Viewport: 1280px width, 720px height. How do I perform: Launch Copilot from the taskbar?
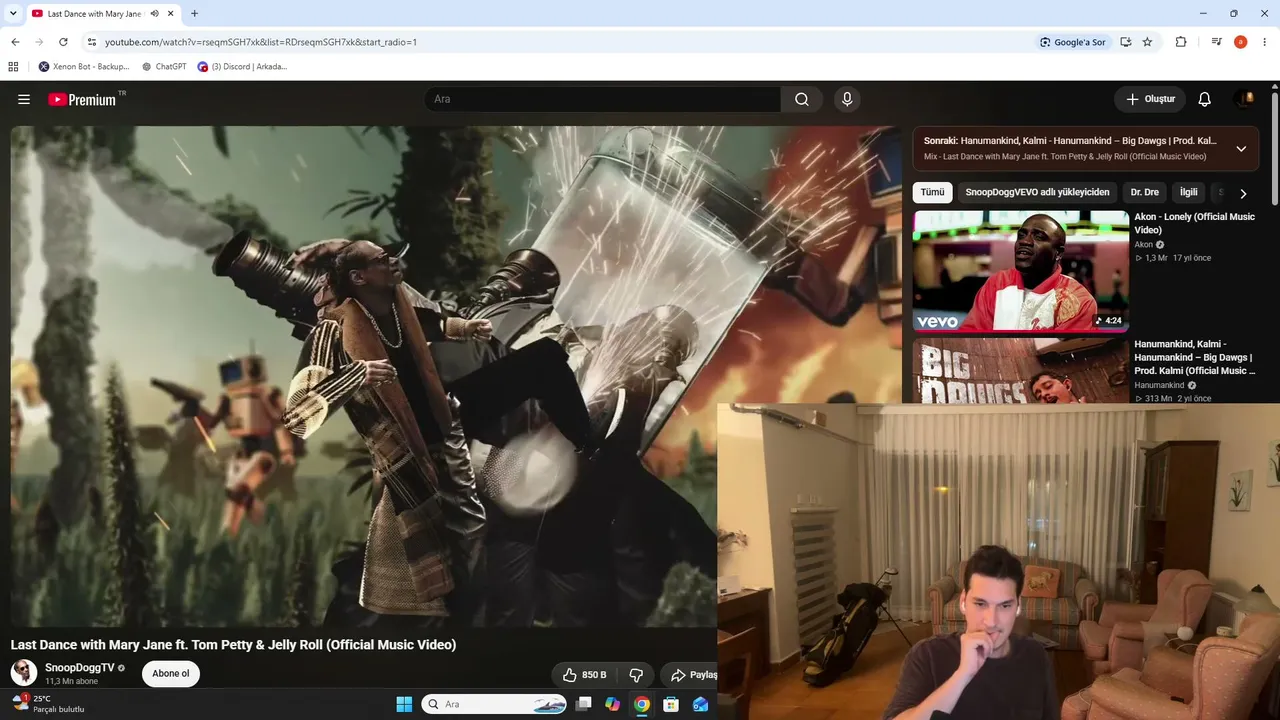coord(613,704)
